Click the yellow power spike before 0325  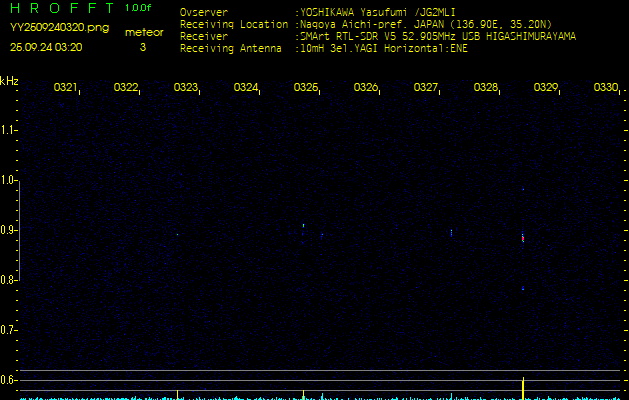[x=304, y=394]
